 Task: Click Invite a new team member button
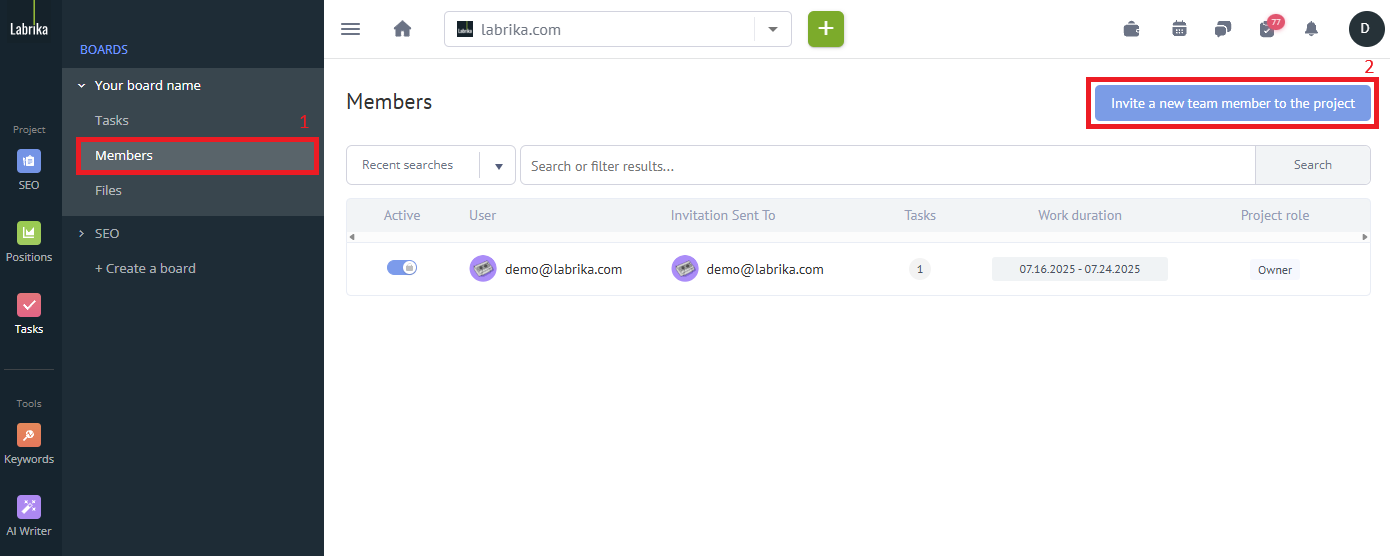click(x=1232, y=103)
